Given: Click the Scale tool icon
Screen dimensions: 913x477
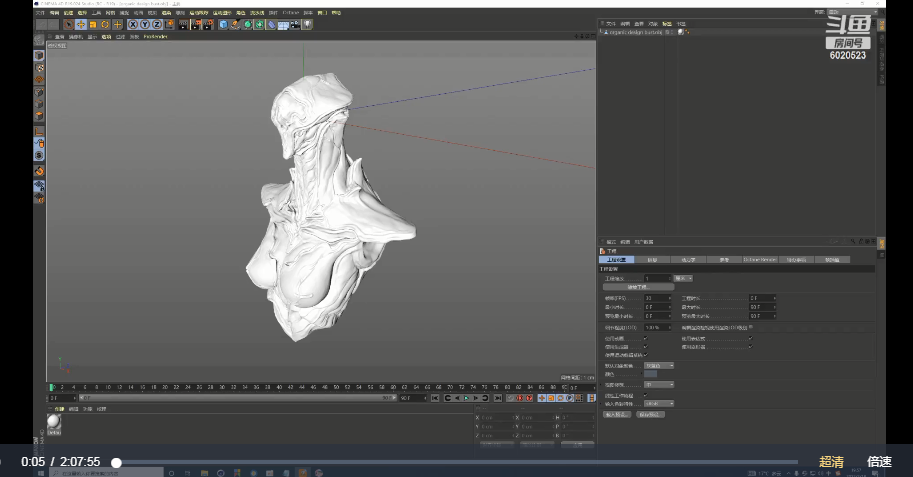Looking at the screenshot, I should pos(94,24).
